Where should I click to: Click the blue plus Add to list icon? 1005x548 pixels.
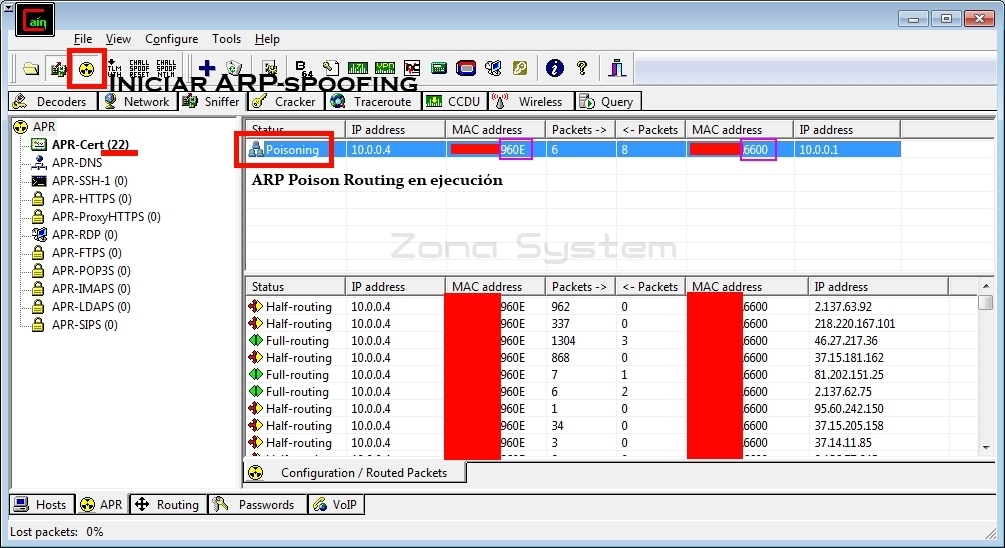206,68
